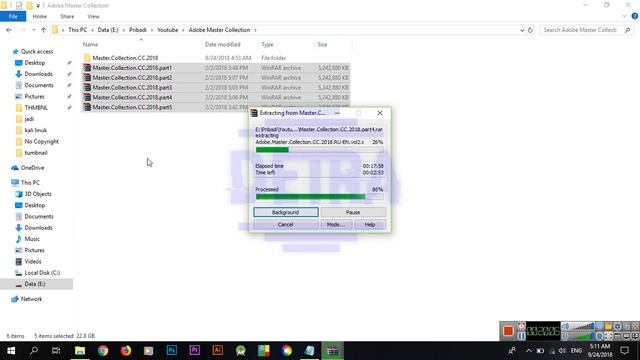Open the View ribbon tab
The image size is (640, 360).
(x=93, y=16)
